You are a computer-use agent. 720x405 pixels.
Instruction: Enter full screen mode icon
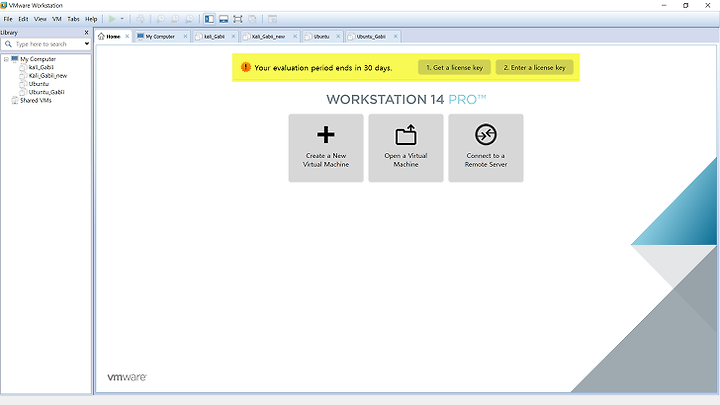[x=237, y=19]
